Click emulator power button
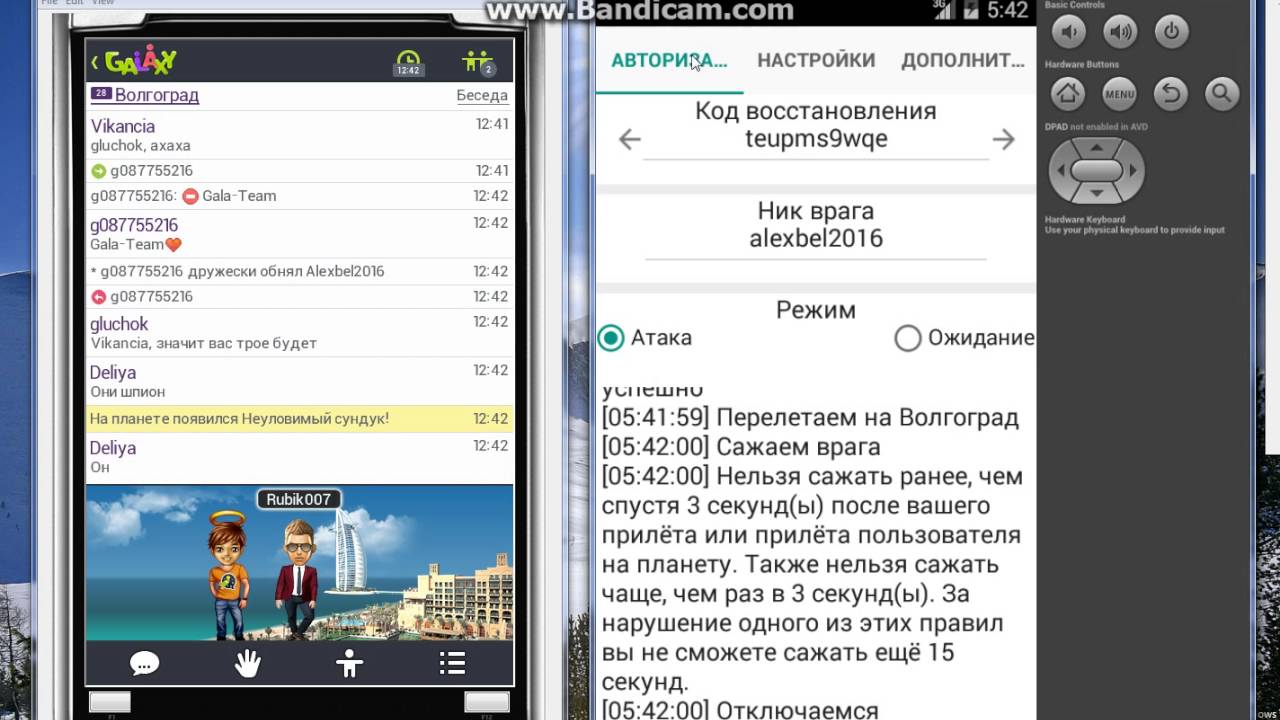 1171,32
